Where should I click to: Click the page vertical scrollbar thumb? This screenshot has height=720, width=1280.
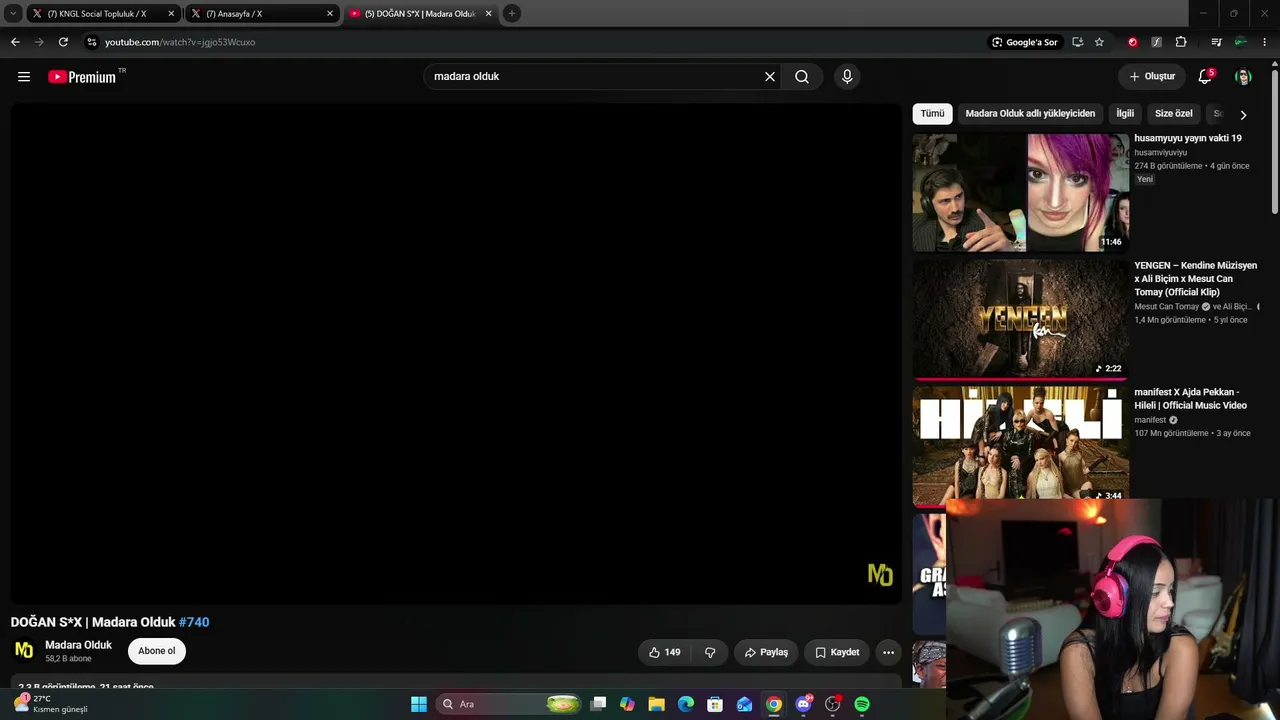(1274, 140)
